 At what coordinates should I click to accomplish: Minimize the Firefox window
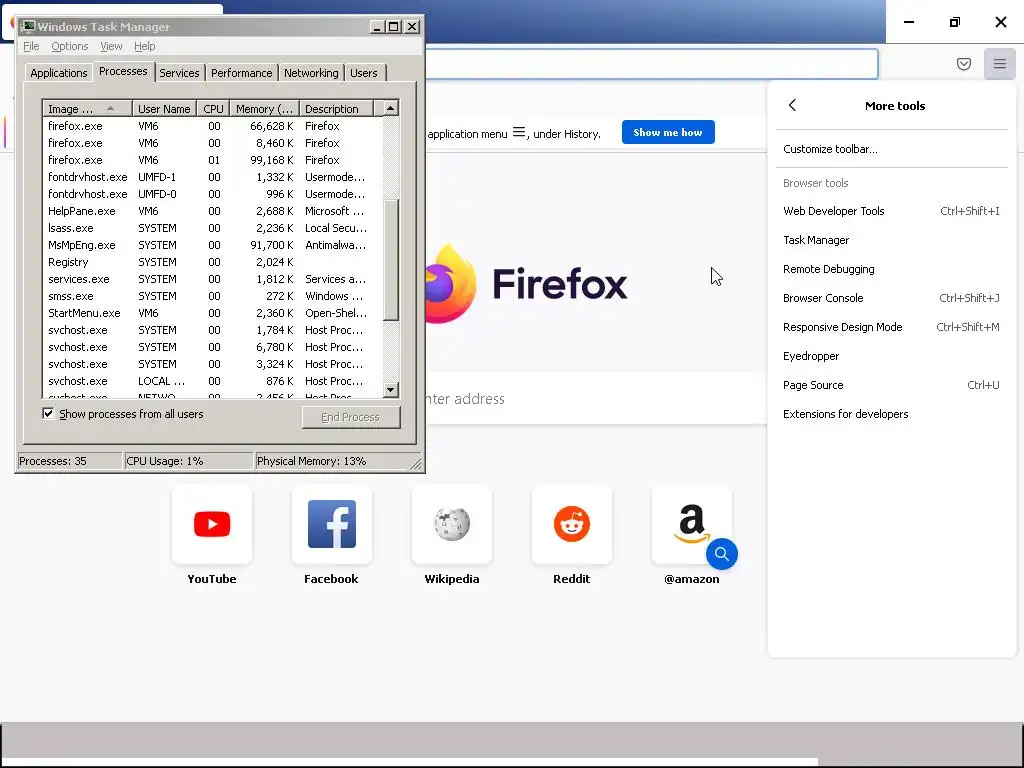pos(908,22)
